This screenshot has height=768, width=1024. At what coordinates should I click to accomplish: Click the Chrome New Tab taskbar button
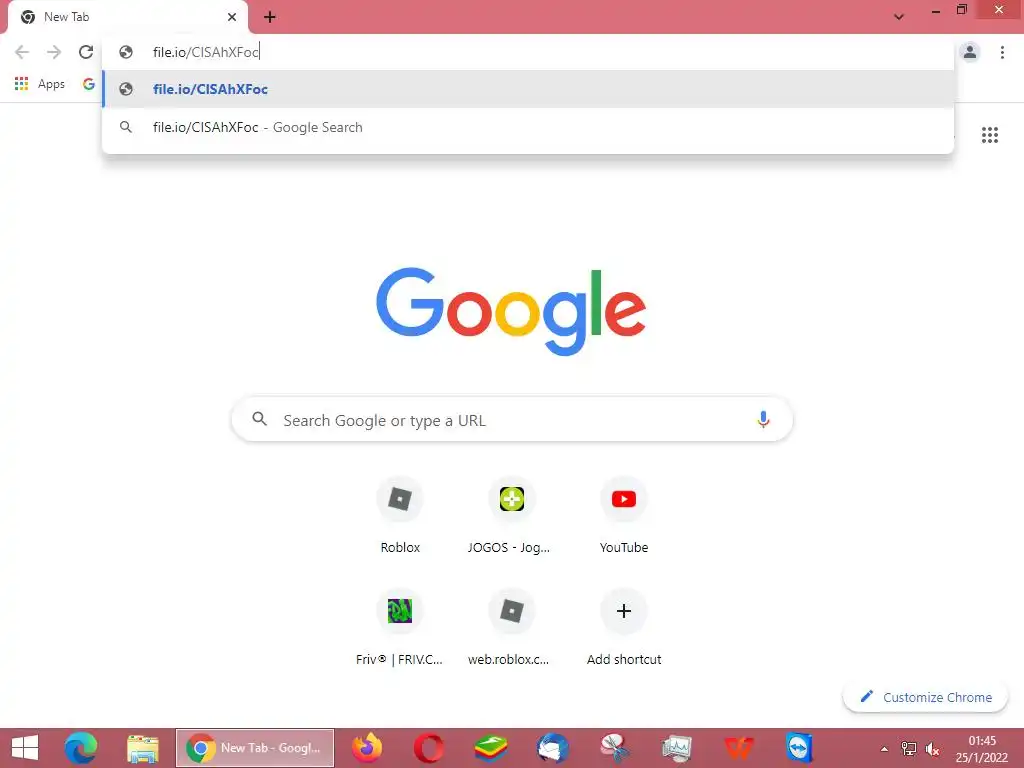255,748
